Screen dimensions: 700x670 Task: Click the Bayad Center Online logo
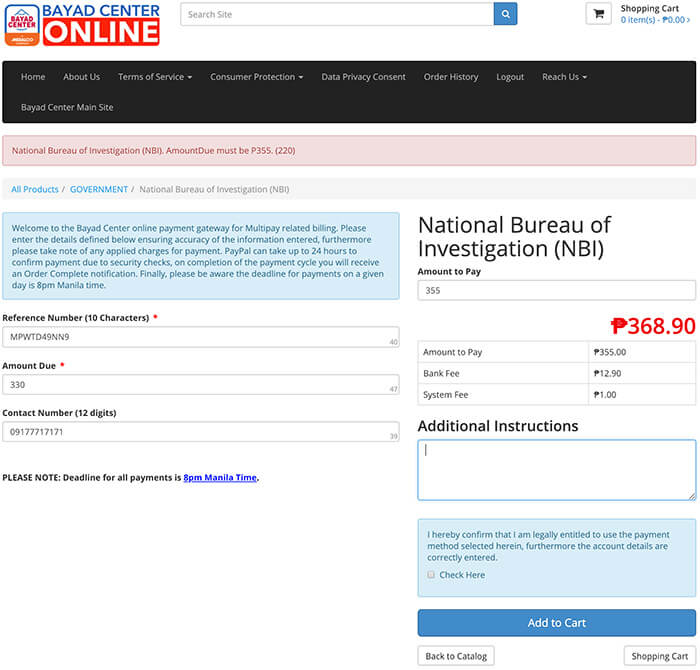82,25
